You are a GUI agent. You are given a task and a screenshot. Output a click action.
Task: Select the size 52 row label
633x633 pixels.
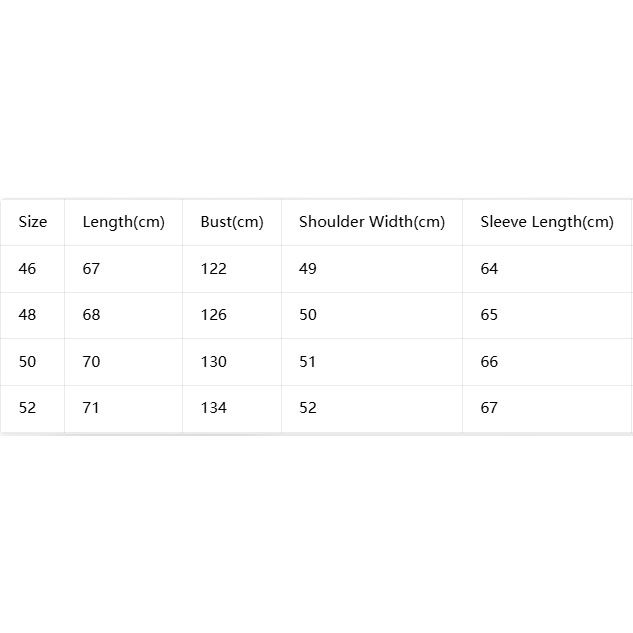(27, 408)
